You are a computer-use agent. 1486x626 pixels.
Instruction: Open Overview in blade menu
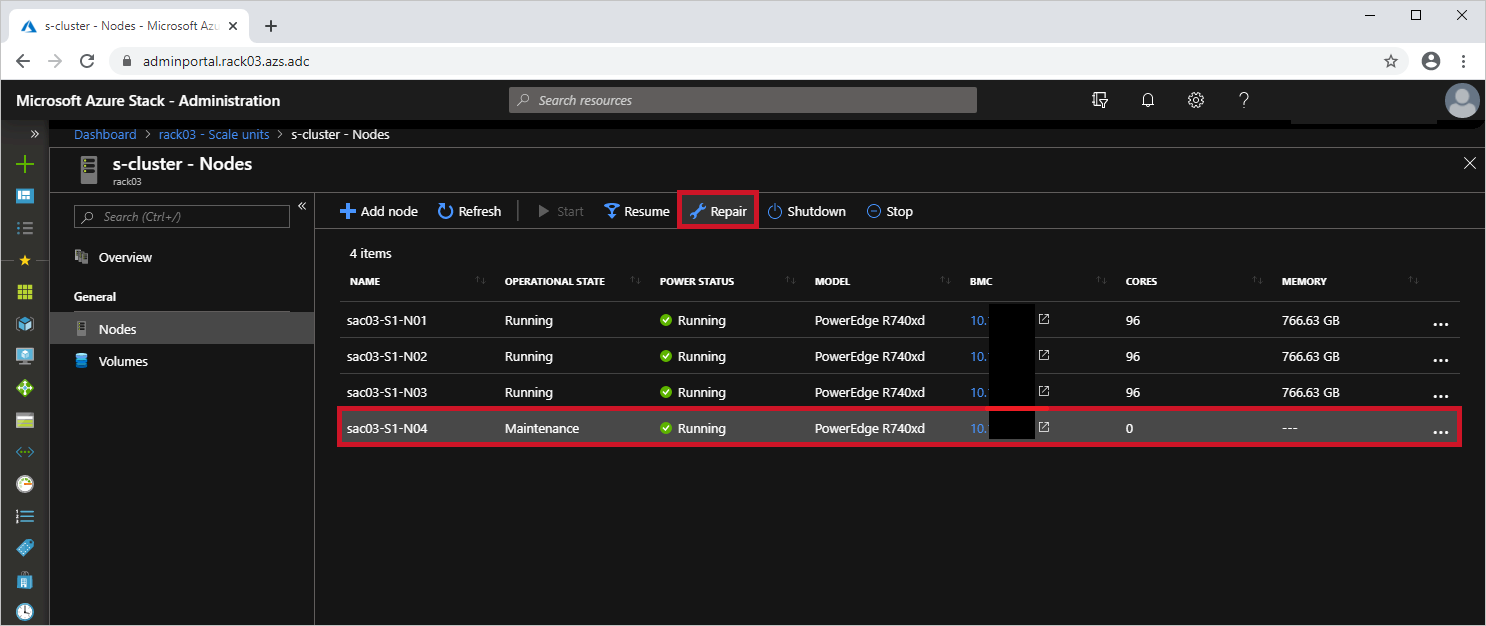pos(125,257)
